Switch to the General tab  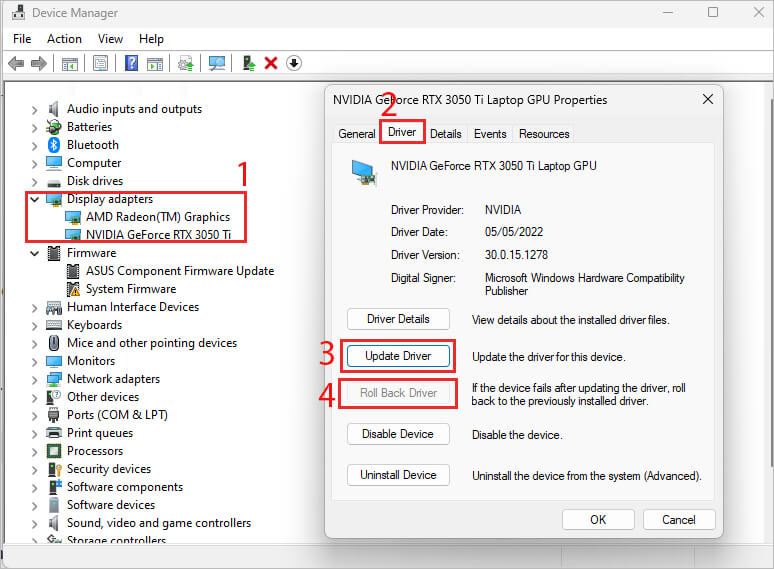pyautogui.click(x=356, y=134)
